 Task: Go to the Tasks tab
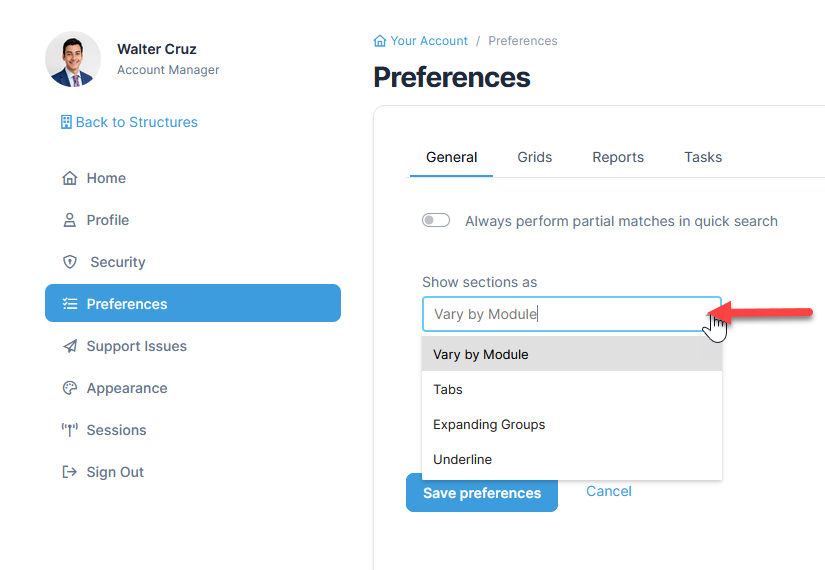703,157
